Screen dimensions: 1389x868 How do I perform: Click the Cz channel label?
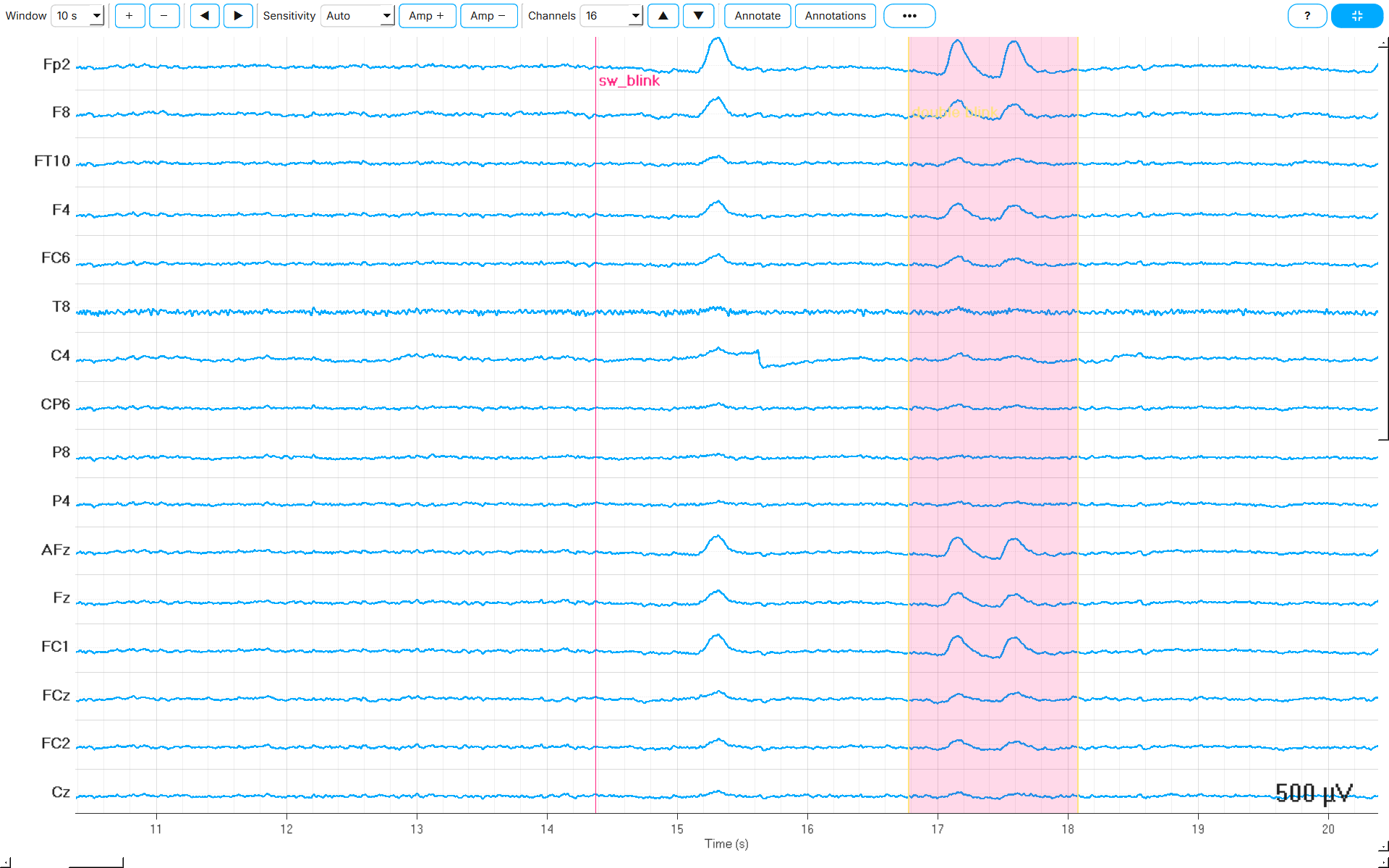point(61,792)
